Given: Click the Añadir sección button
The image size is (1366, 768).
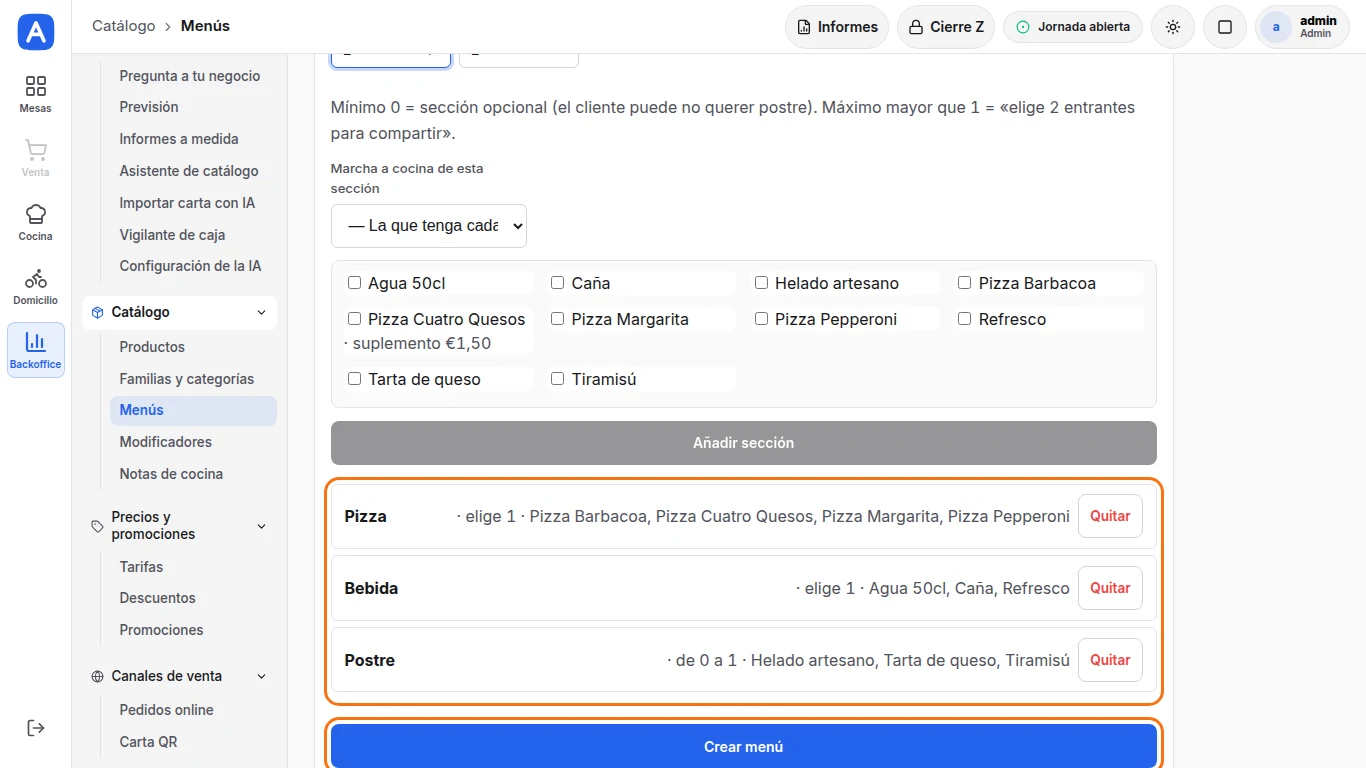Looking at the screenshot, I should pyautogui.click(x=744, y=443).
